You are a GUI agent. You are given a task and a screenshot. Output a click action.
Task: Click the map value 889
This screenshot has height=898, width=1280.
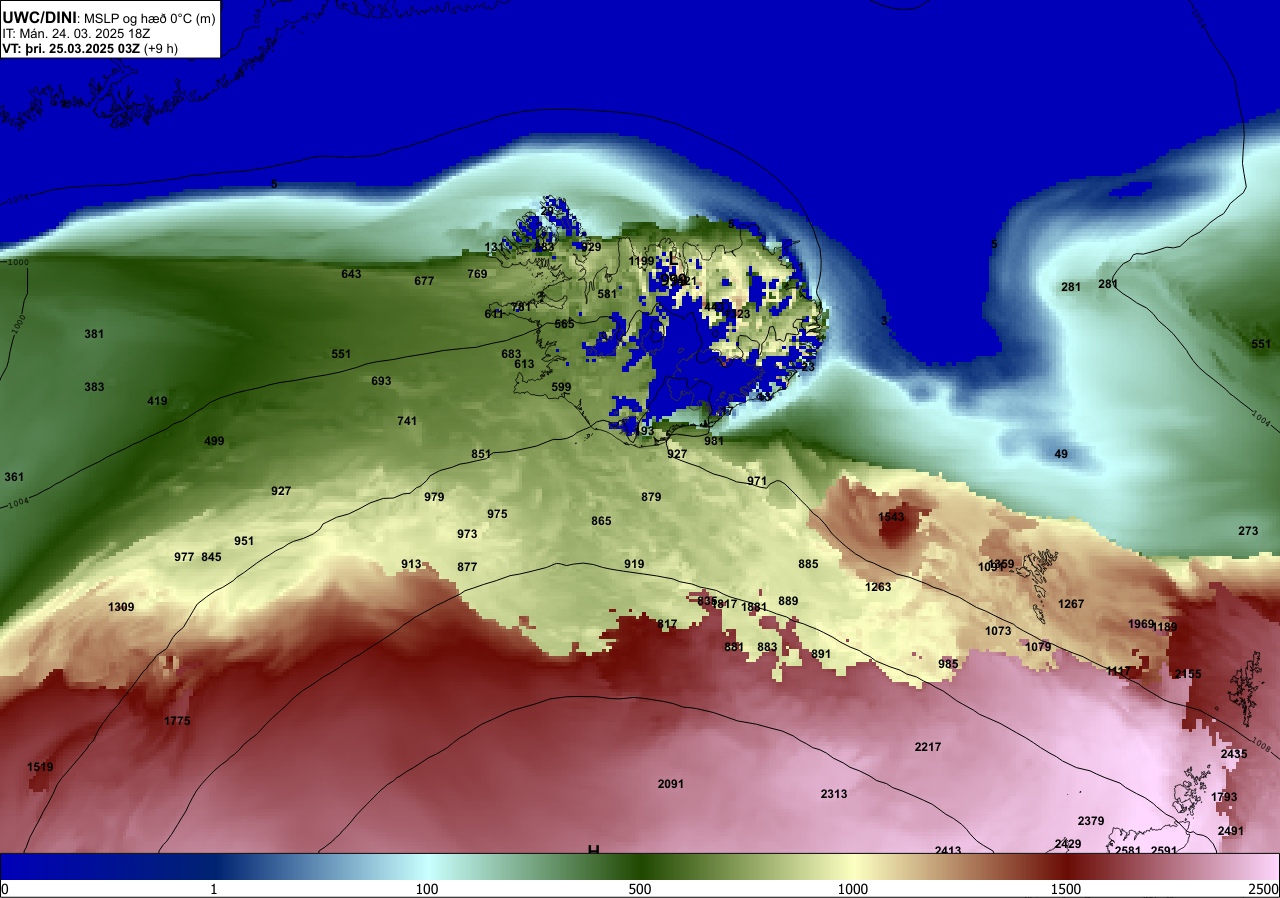pos(788,601)
